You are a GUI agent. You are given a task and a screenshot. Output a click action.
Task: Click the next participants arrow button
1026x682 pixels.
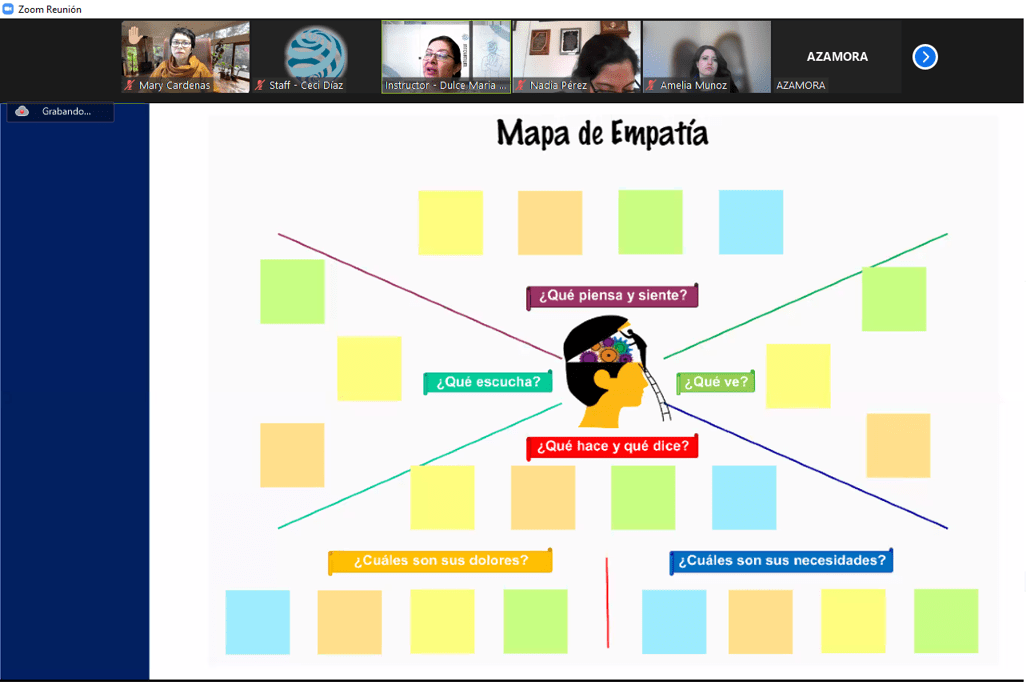(925, 57)
